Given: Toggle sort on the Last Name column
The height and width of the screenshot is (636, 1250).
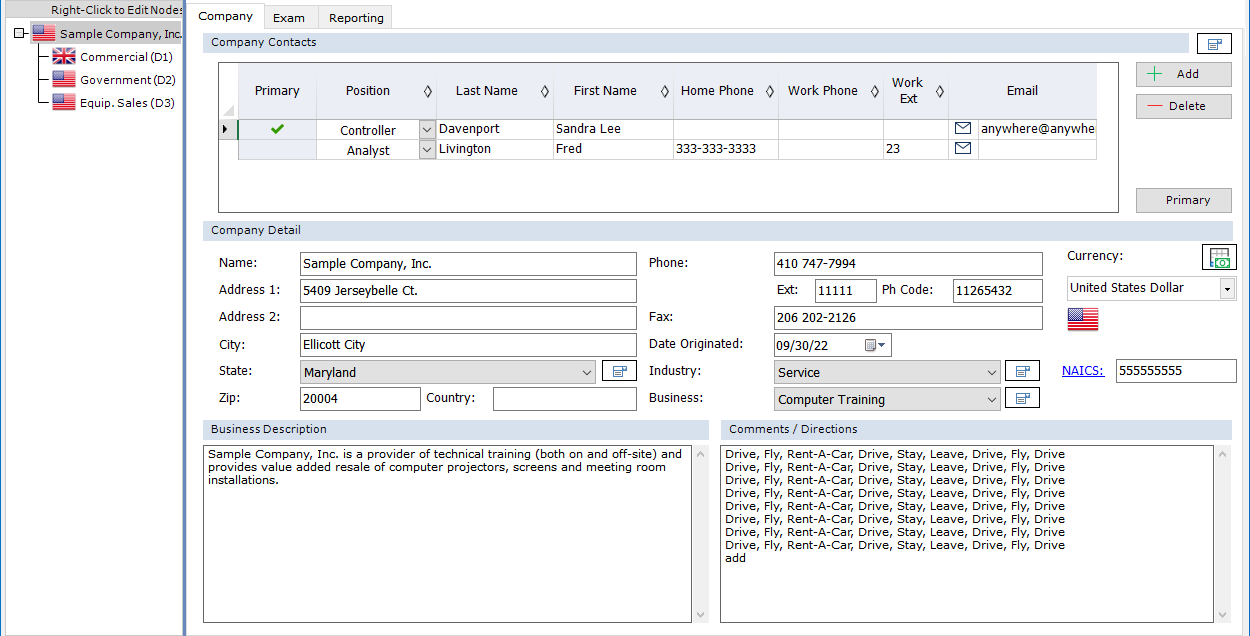Looking at the screenshot, I should 545,90.
